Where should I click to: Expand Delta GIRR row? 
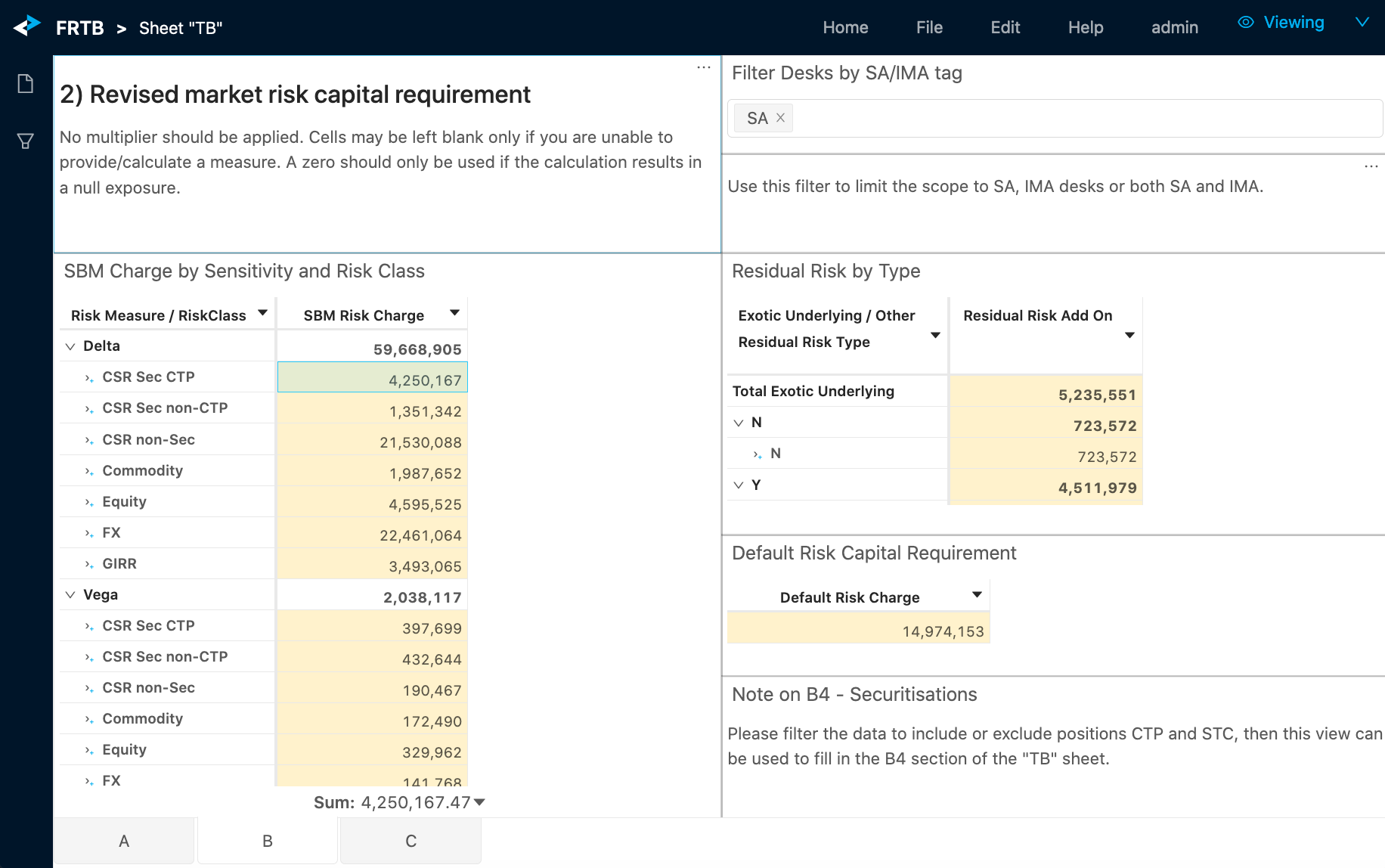(89, 564)
